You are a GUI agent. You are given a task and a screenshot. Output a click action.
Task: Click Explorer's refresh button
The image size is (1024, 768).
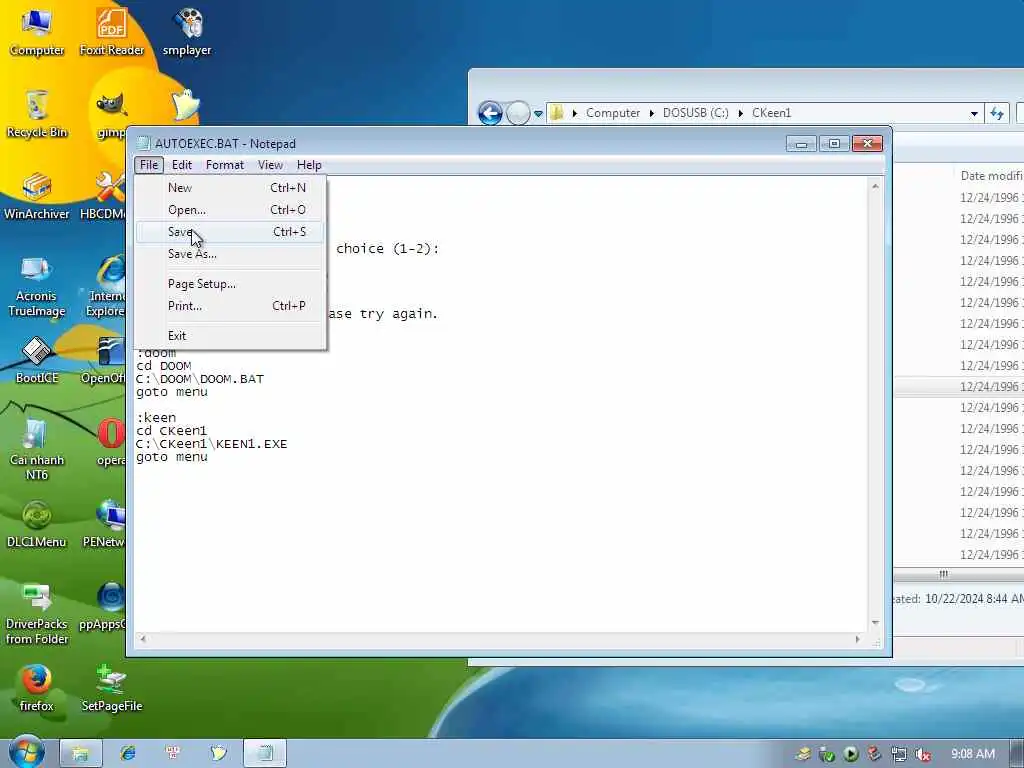[x=997, y=113]
